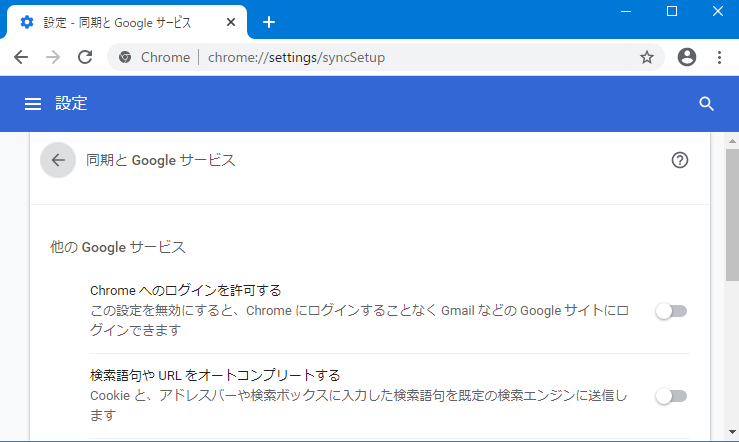Go back from 同期と Google サービス page
Screen dimensions: 739x442
click(58, 160)
